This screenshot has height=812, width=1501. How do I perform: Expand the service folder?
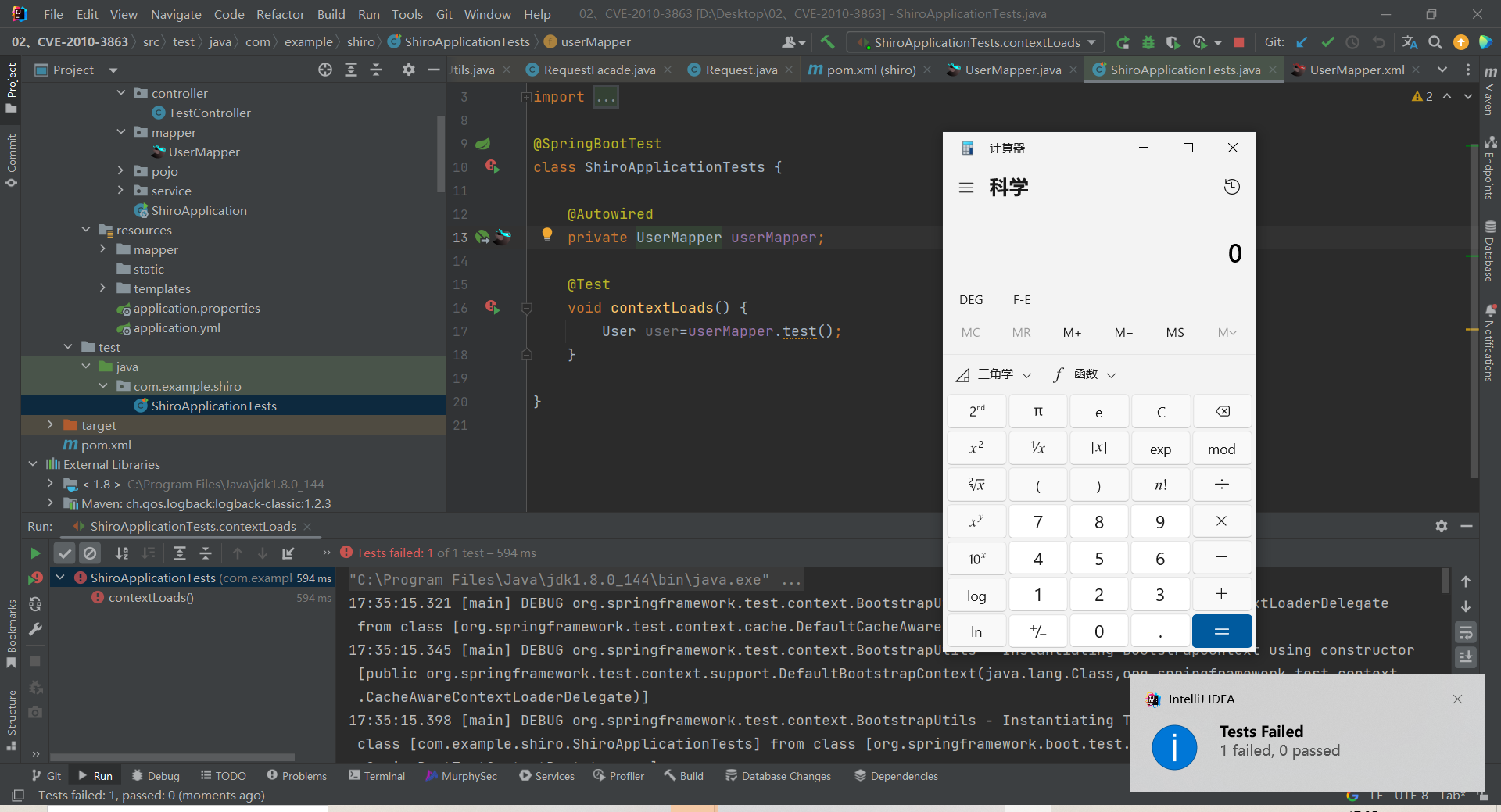pyautogui.click(x=121, y=191)
